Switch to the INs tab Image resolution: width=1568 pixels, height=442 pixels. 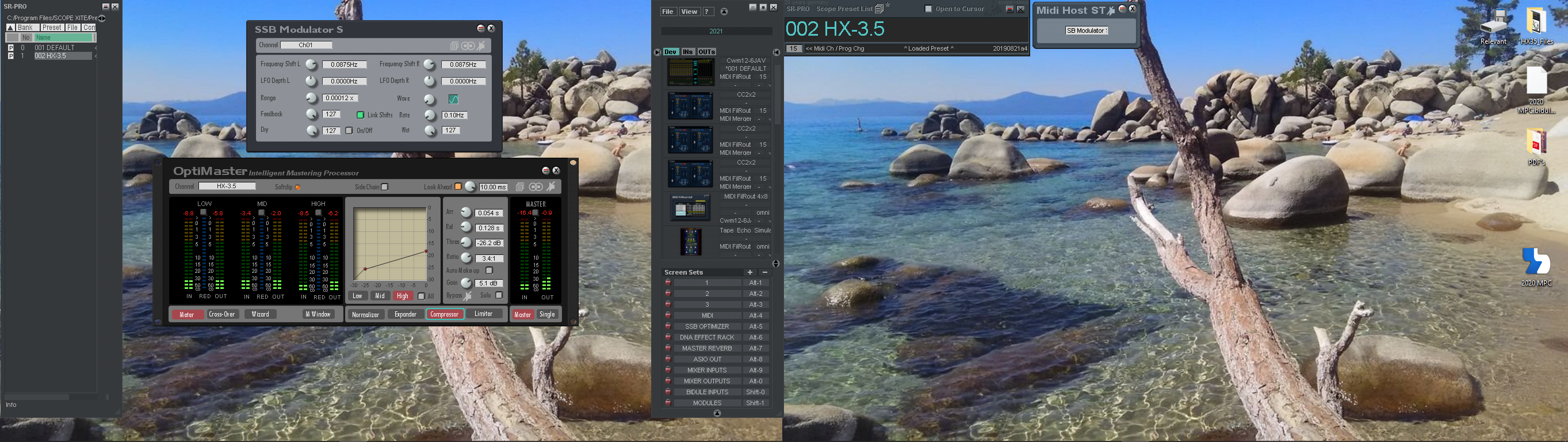click(x=688, y=52)
